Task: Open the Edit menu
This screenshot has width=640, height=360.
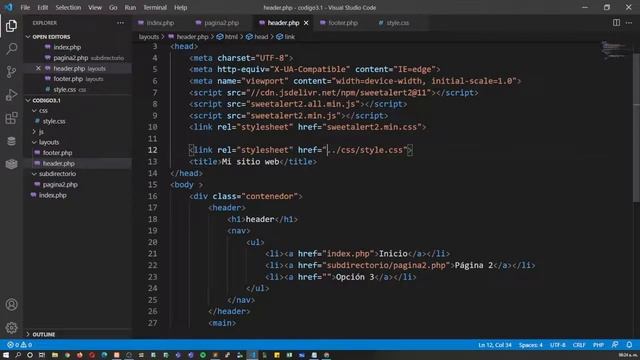Action: tap(42, 7)
